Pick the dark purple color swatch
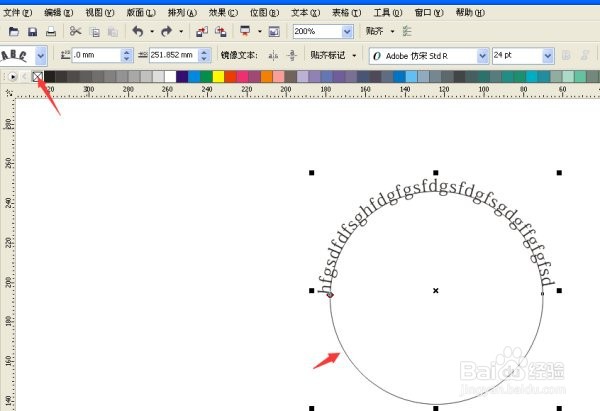The width and height of the screenshot is (600, 411). point(182,77)
